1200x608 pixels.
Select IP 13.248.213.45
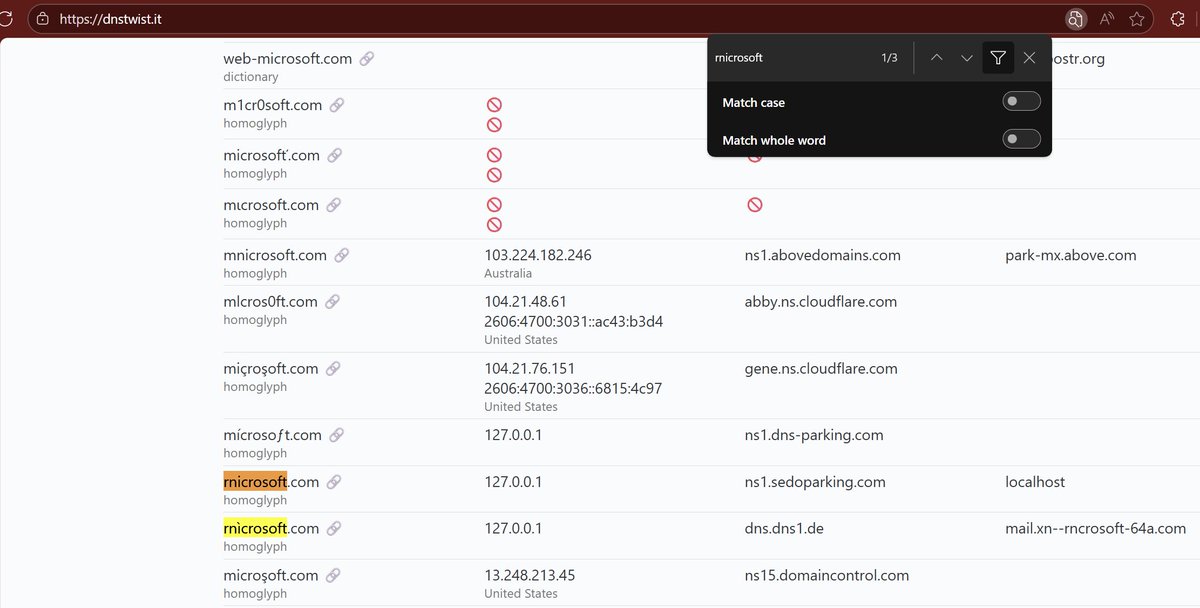tap(530, 575)
